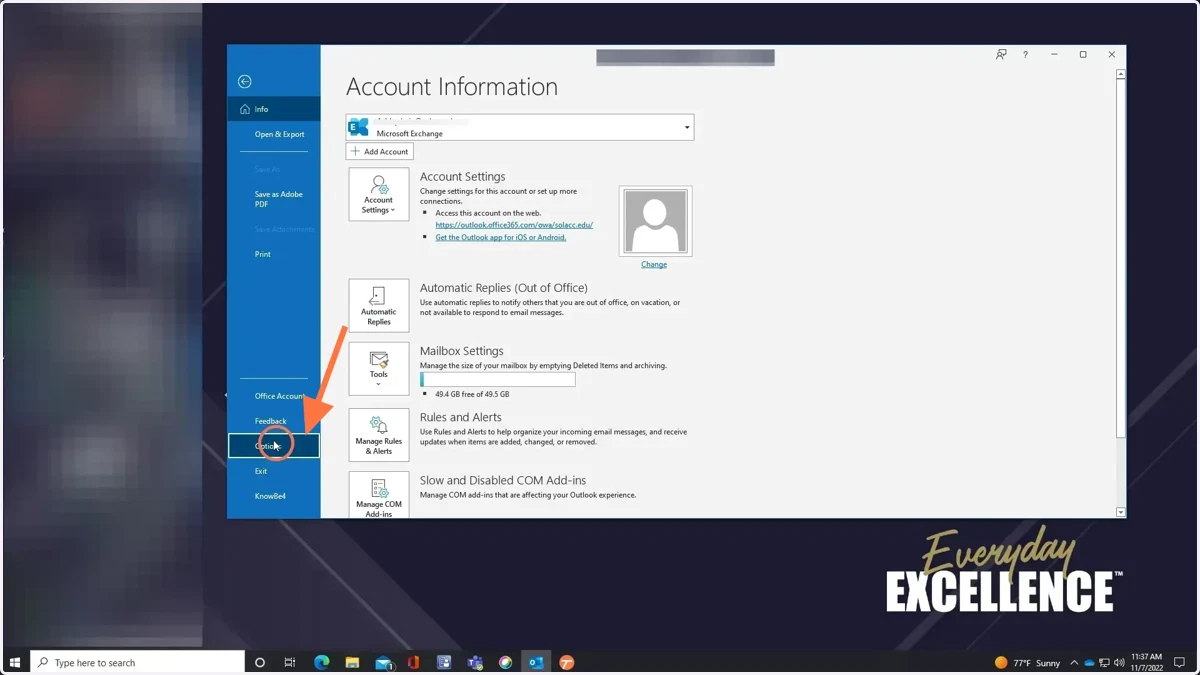Launch Microsoft Edge from the taskbar
Image resolution: width=1200 pixels, height=675 pixels.
(x=322, y=662)
